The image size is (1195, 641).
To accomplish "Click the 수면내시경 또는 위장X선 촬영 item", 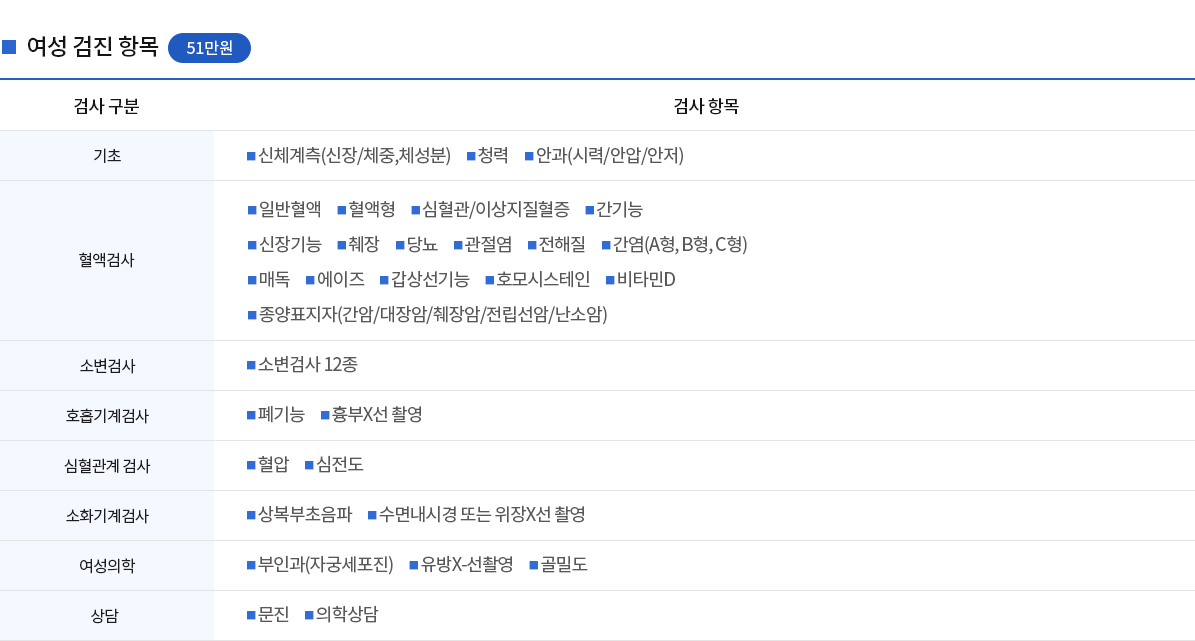I will coord(482,514).
